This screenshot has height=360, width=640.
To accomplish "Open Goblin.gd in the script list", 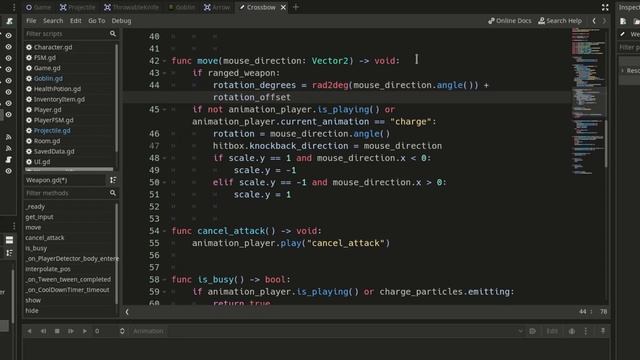I will click(48, 78).
